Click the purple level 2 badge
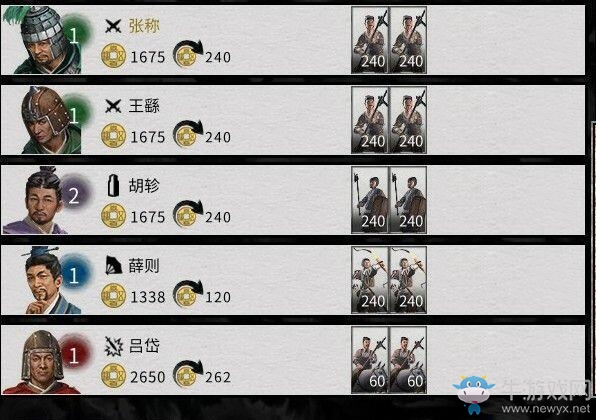 [x=75, y=195]
